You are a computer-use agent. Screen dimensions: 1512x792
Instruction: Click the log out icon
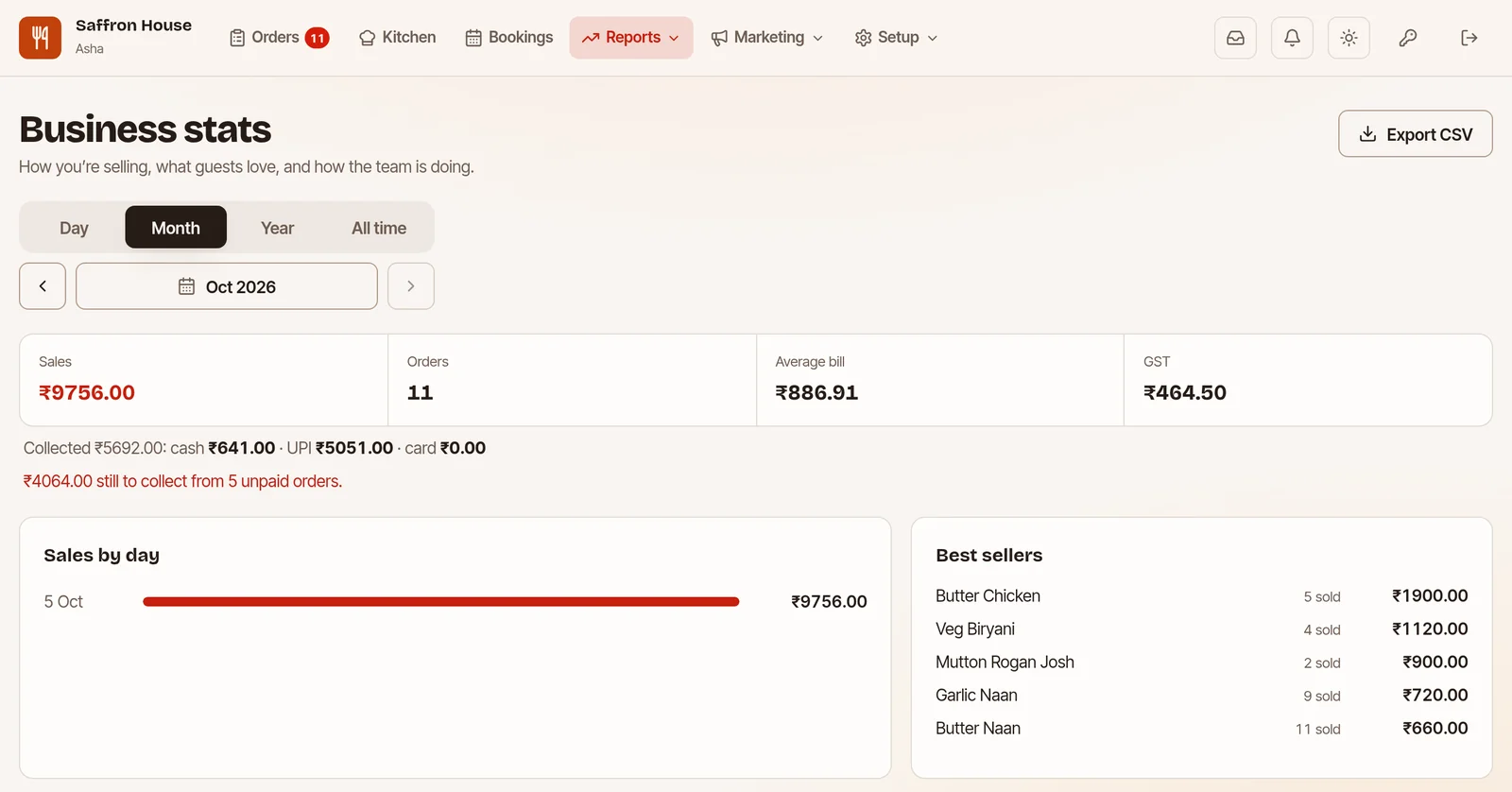[x=1469, y=38]
